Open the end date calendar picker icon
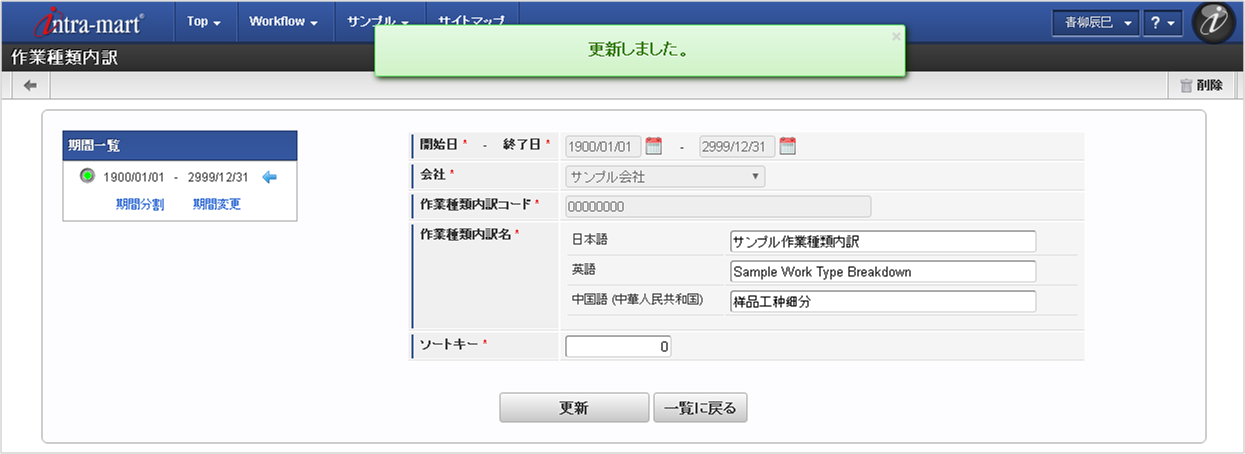Viewport: 1245px width, 454px height. point(788,146)
